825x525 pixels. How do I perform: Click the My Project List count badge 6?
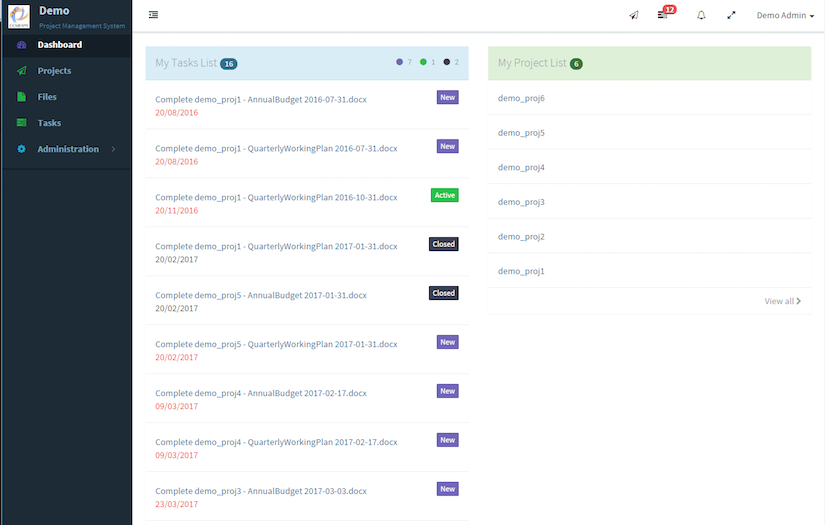click(x=576, y=64)
